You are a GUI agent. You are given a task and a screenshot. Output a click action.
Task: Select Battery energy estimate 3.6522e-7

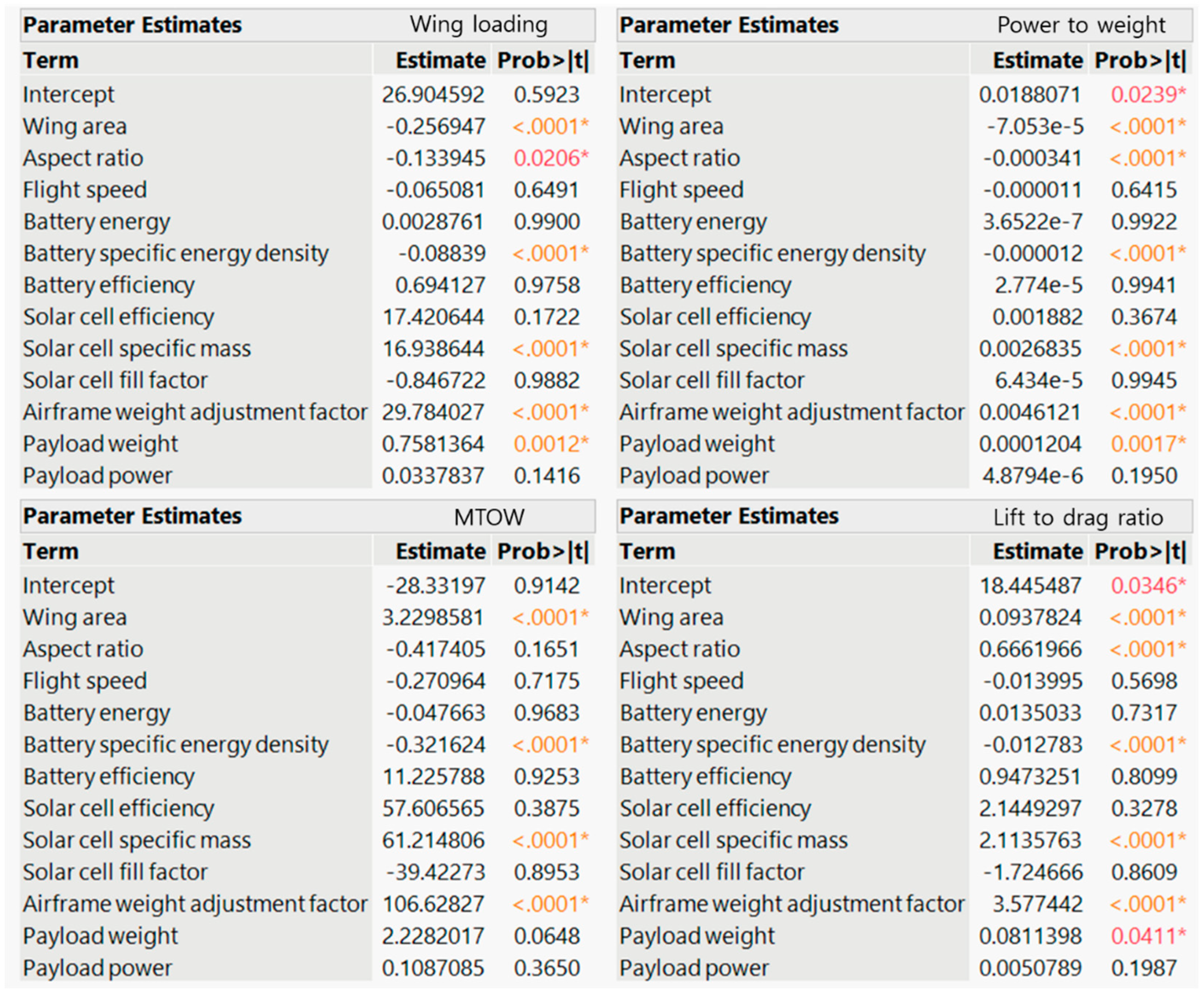click(x=1032, y=222)
